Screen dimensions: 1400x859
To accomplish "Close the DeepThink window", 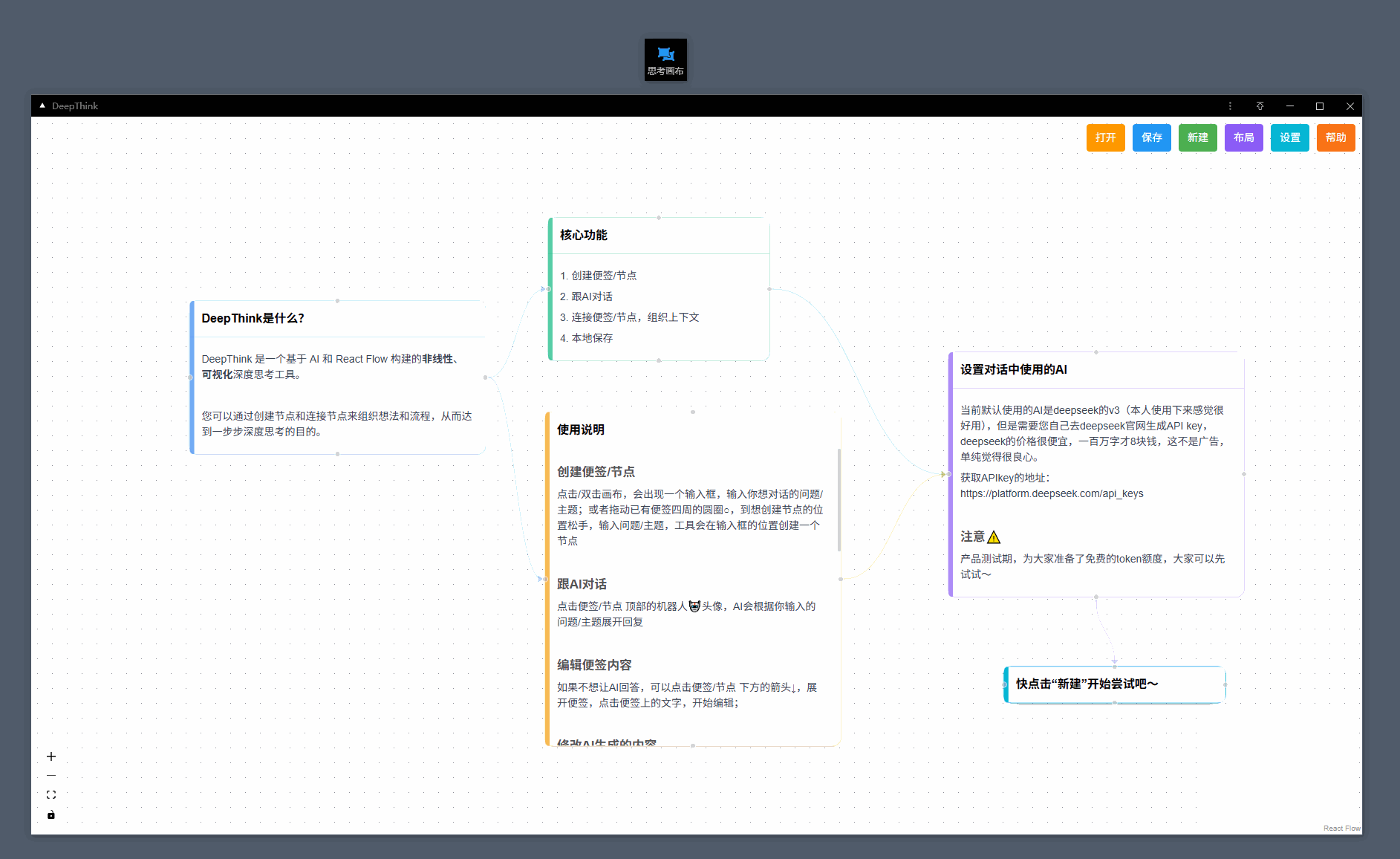I will point(1350,106).
